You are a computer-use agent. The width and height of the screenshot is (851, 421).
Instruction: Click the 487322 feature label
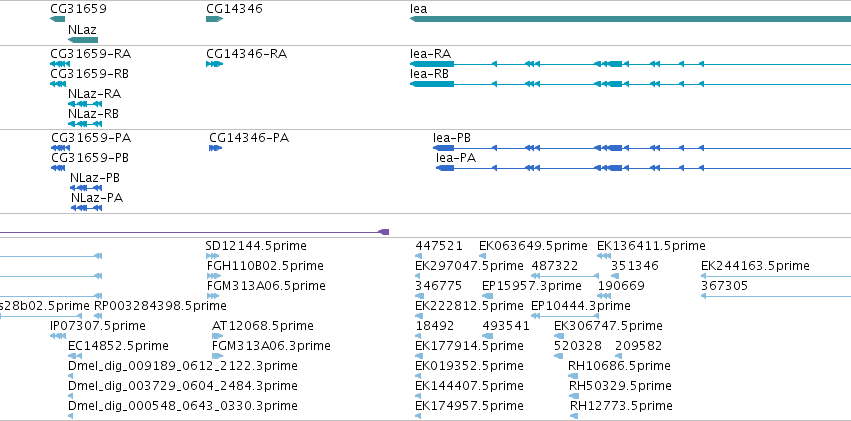(x=555, y=266)
